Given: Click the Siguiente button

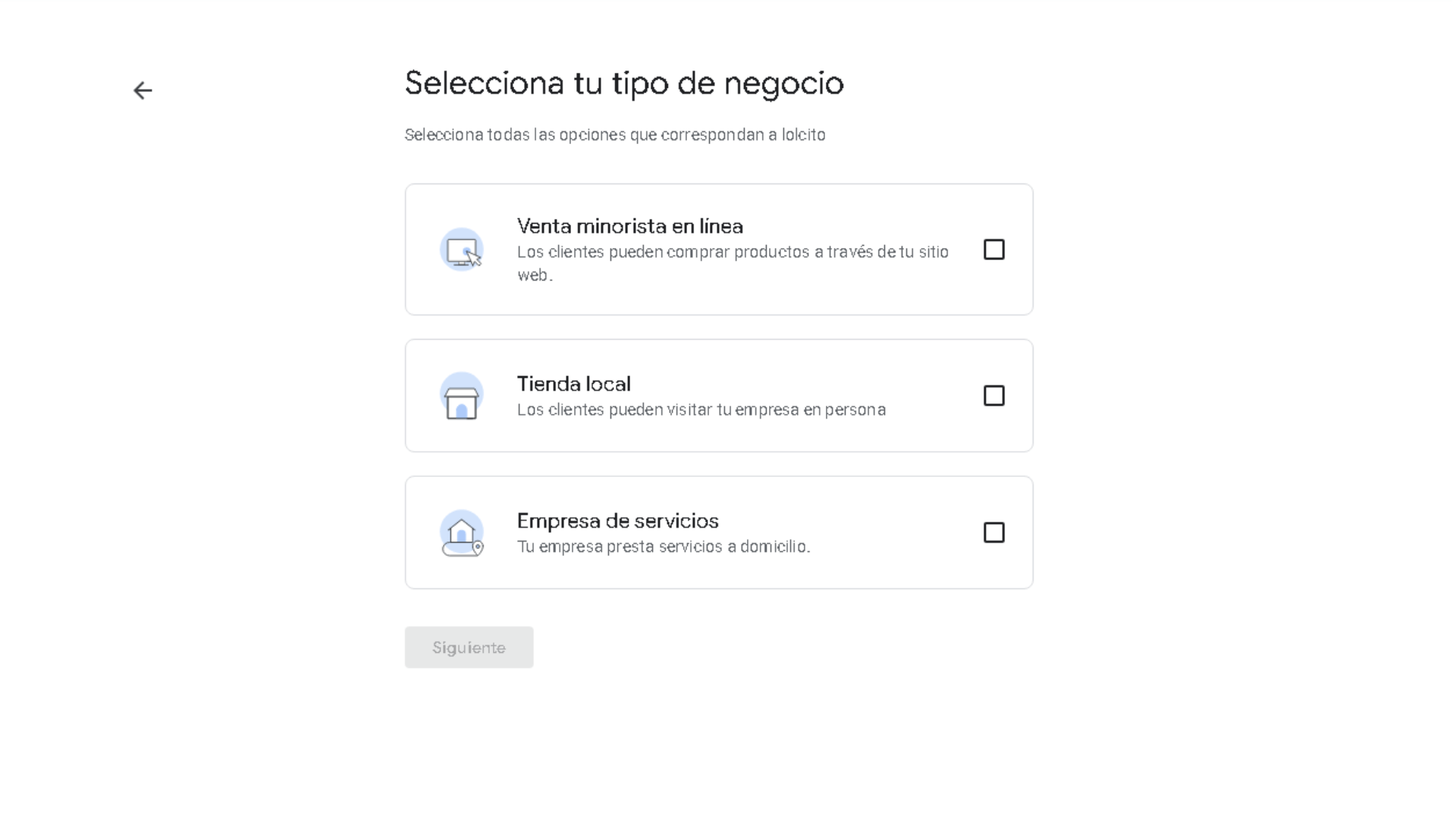Looking at the screenshot, I should [469, 647].
